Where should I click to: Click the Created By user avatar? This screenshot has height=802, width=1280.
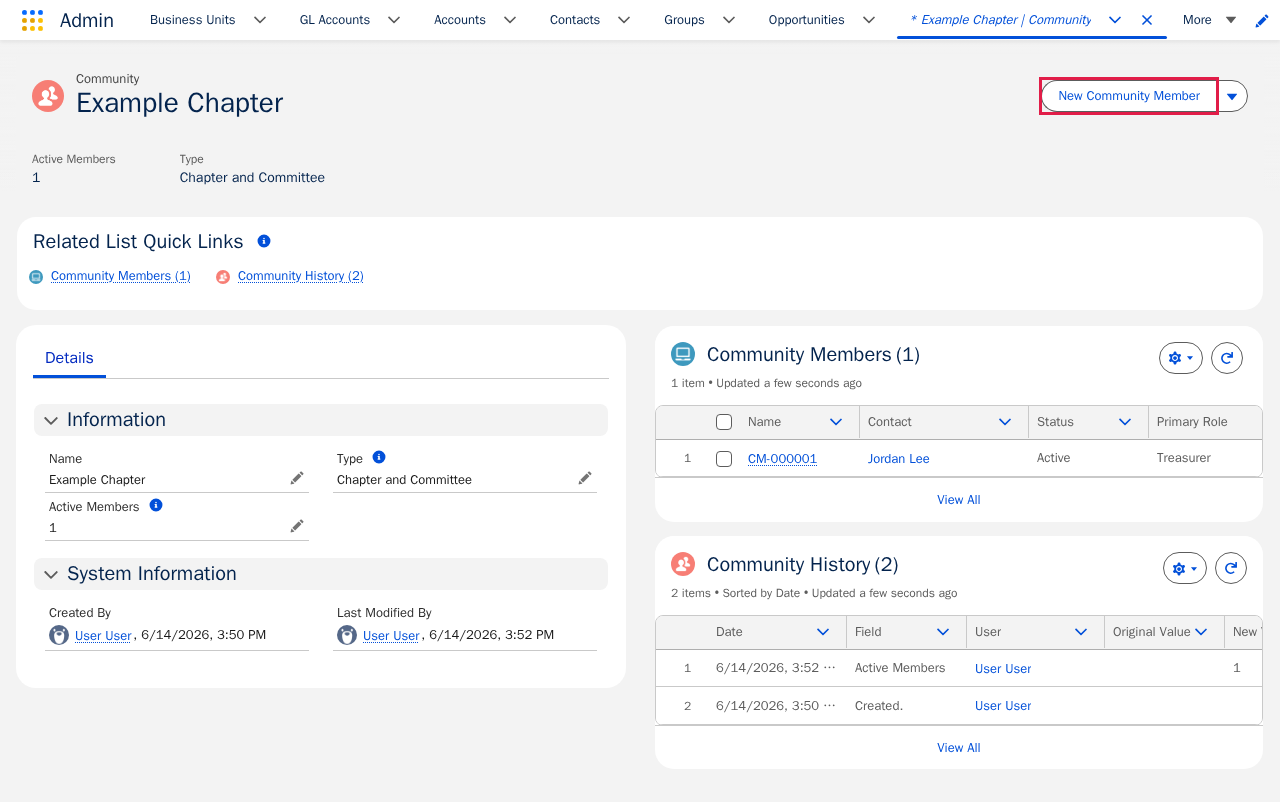pos(59,635)
